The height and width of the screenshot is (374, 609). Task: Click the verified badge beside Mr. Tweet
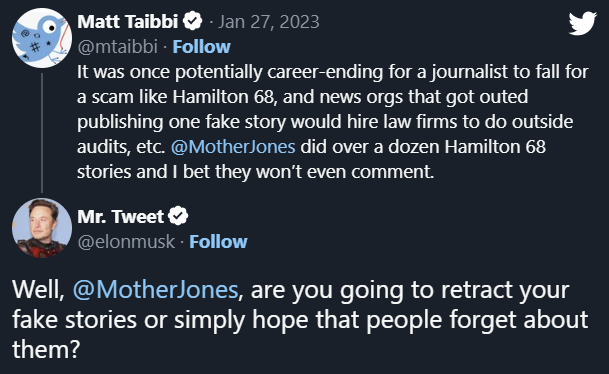(178, 216)
